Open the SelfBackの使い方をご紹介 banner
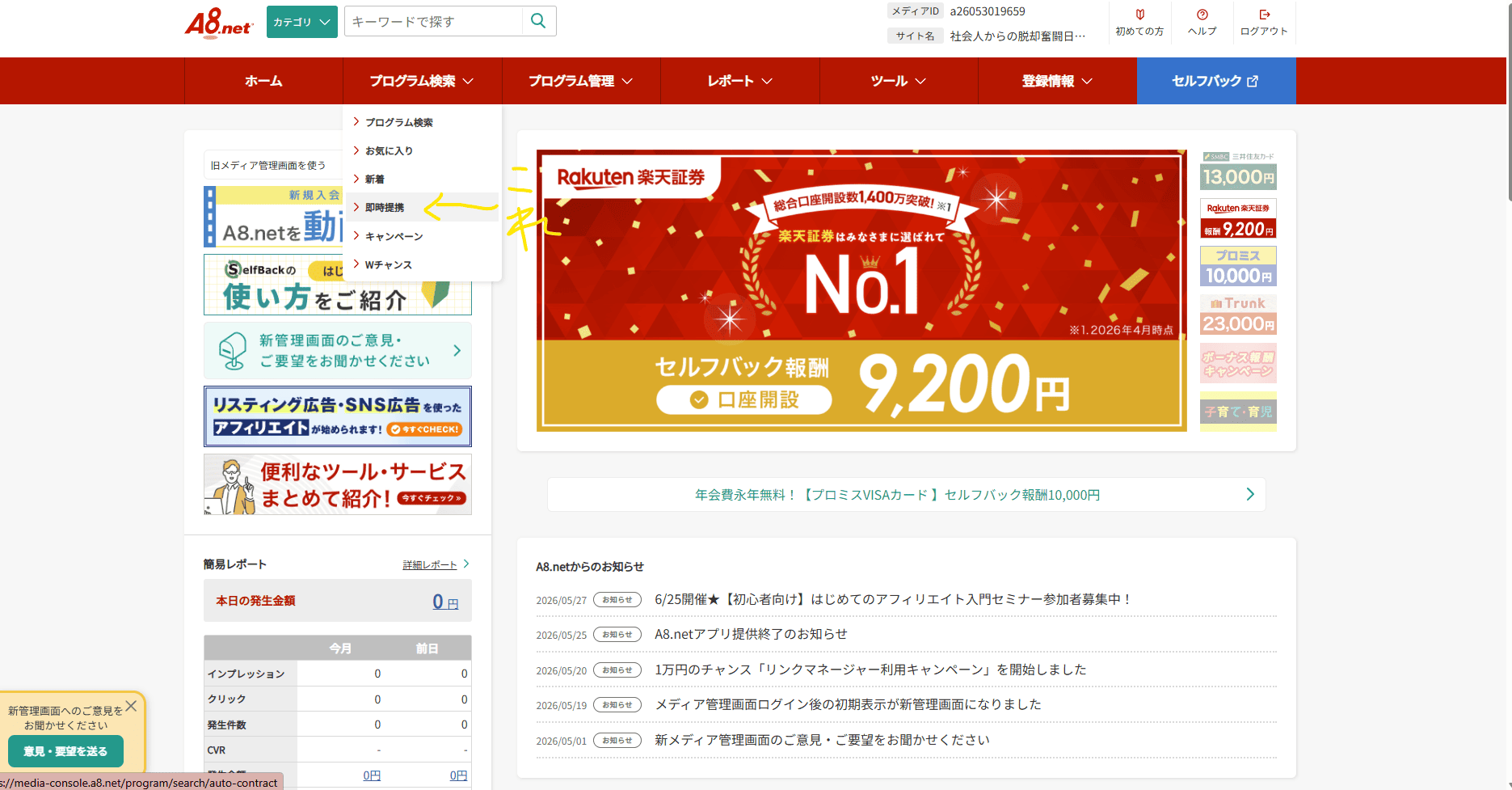This screenshot has height=790, width=1512. 338,285
